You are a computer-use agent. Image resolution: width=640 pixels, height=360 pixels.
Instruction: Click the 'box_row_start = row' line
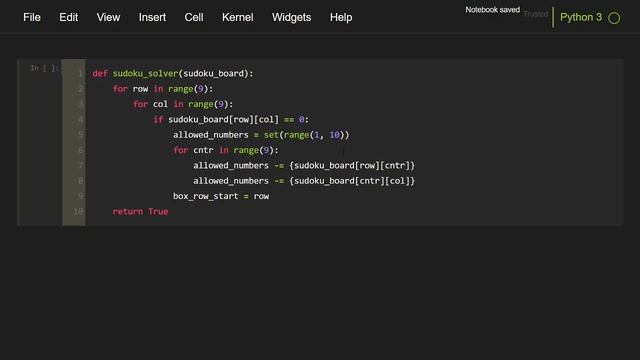coord(221,196)
